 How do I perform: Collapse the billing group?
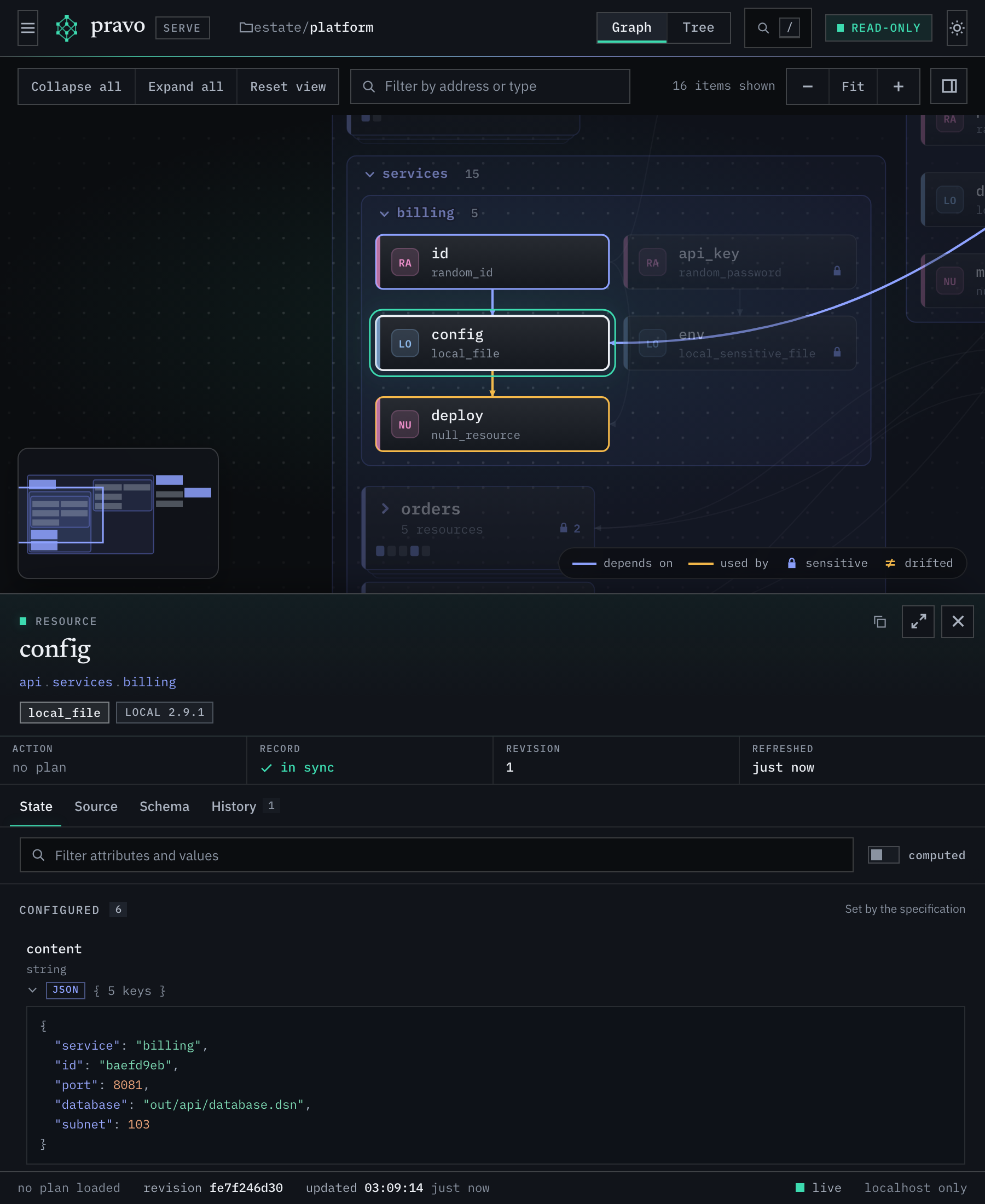(384, 213)
